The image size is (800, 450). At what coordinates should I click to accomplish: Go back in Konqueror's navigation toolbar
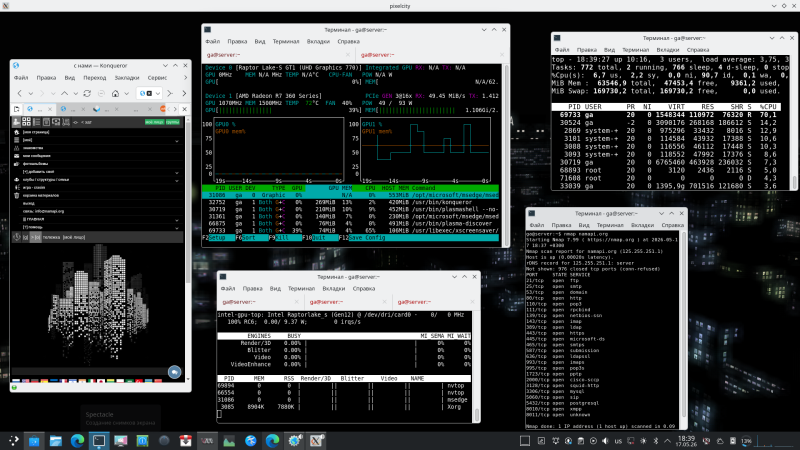point(19,93)
